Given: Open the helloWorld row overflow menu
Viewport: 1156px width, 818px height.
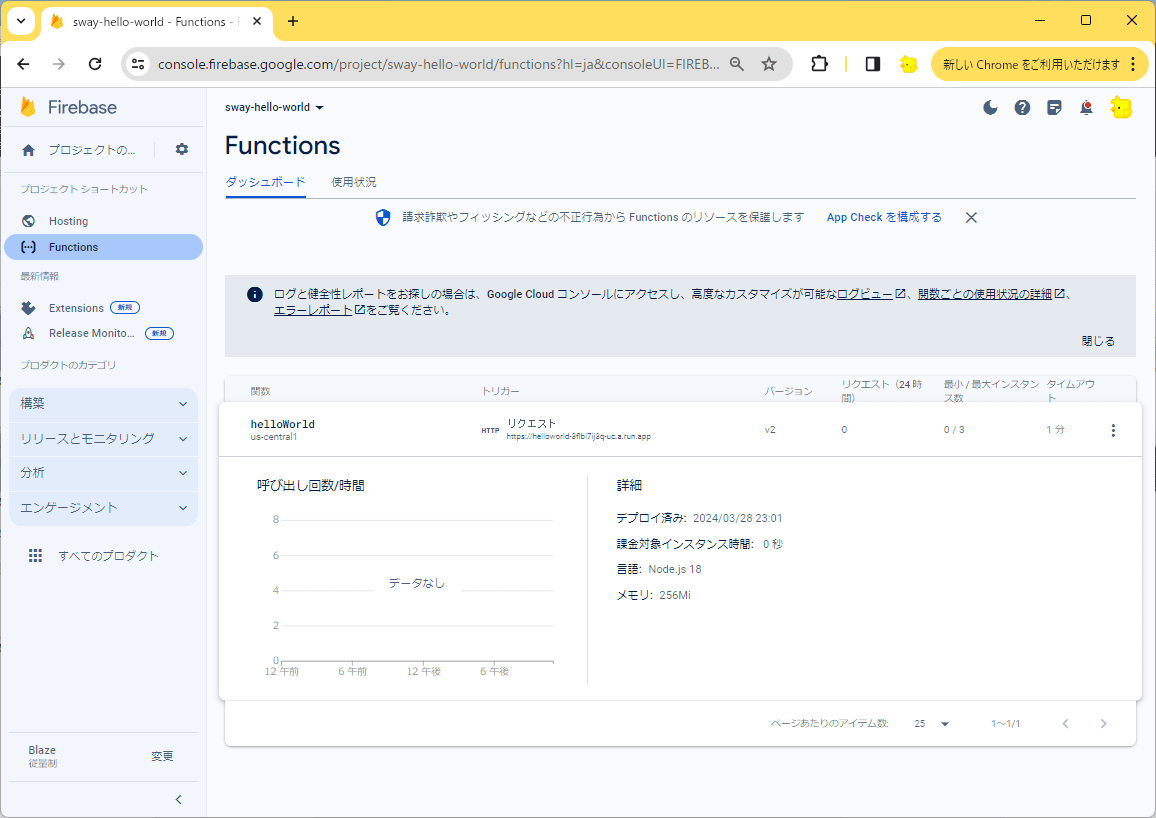Looking at the screenshot, I should point(1113,430).
